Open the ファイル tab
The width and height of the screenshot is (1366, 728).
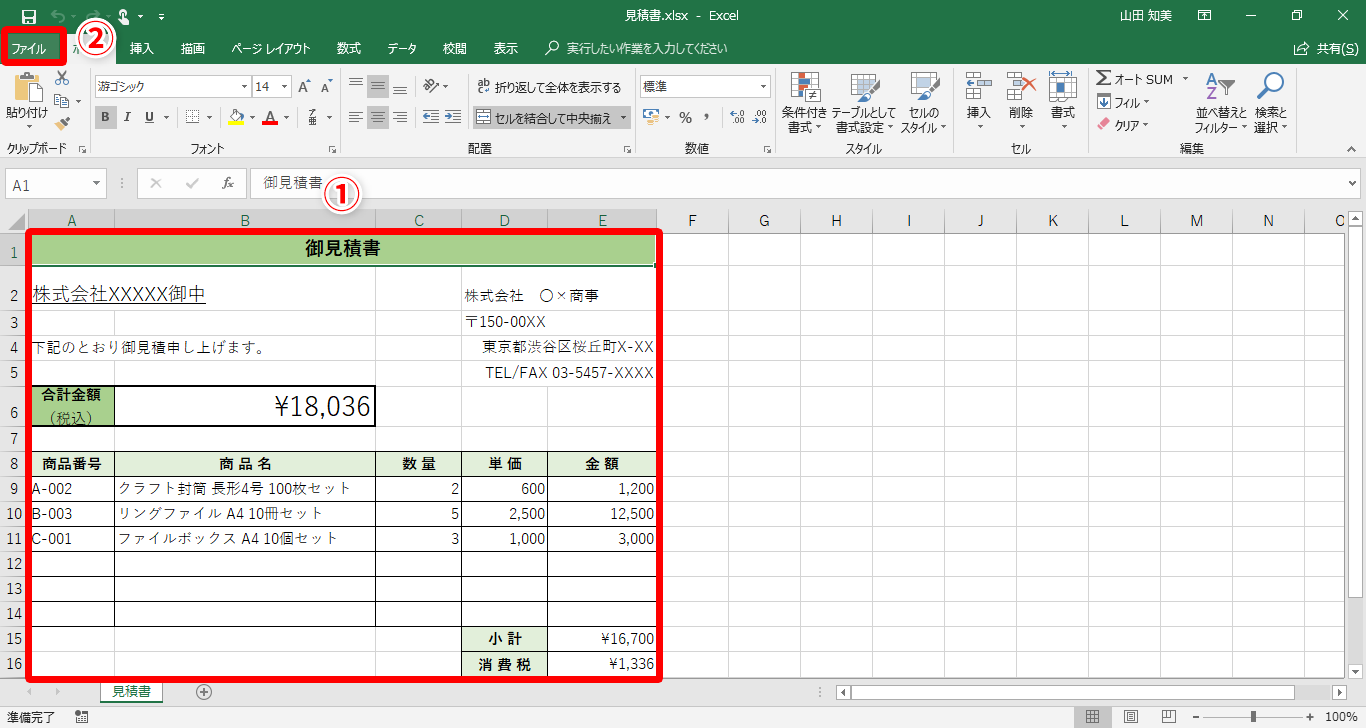[28, 48]
